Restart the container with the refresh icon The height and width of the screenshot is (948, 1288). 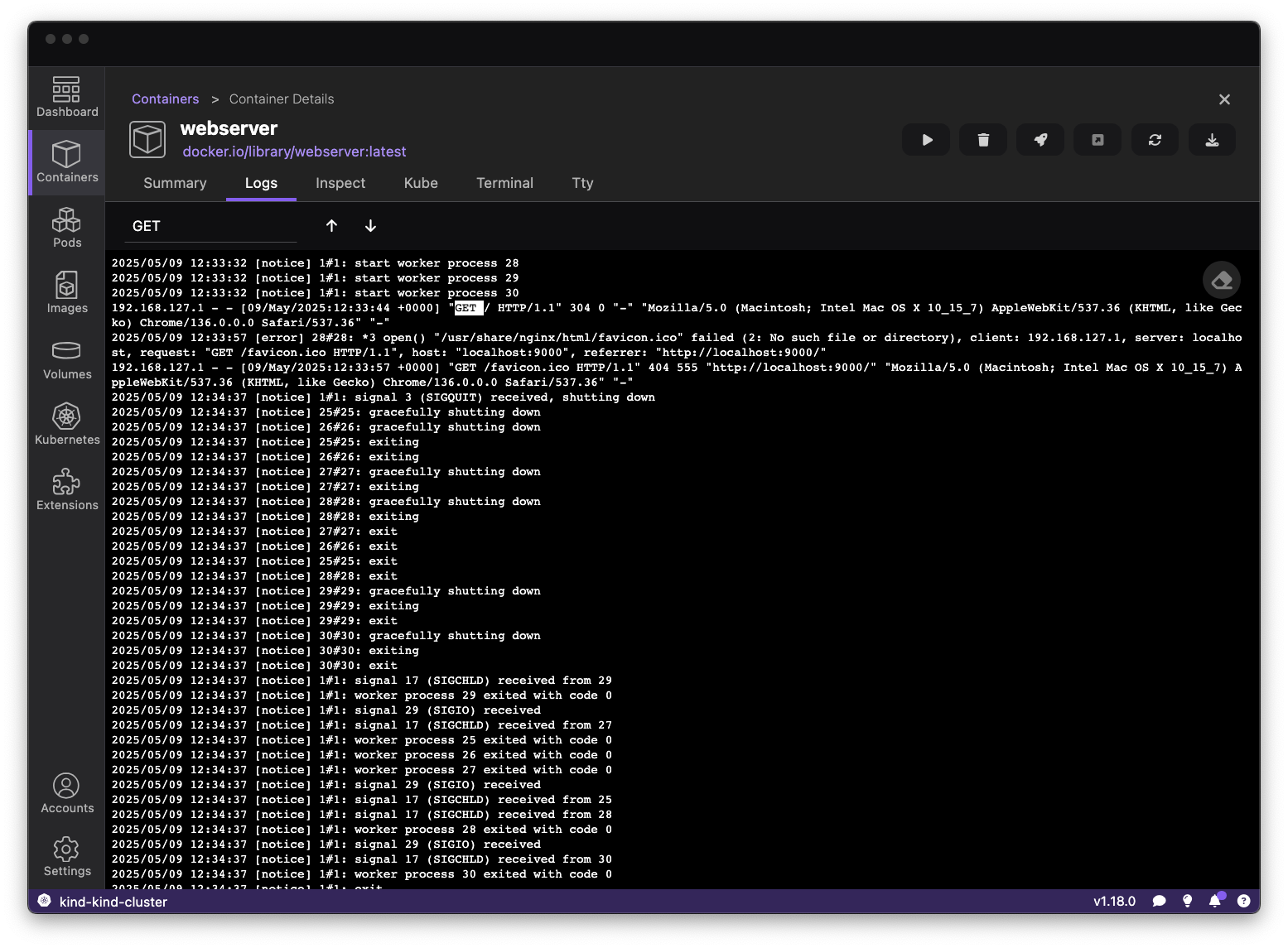click(x=1155, y=139)
